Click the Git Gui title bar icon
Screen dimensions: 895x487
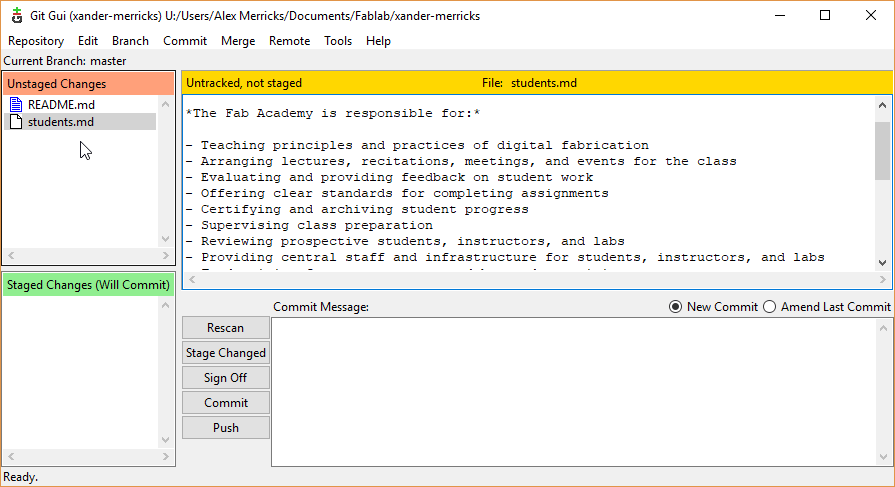17,15
